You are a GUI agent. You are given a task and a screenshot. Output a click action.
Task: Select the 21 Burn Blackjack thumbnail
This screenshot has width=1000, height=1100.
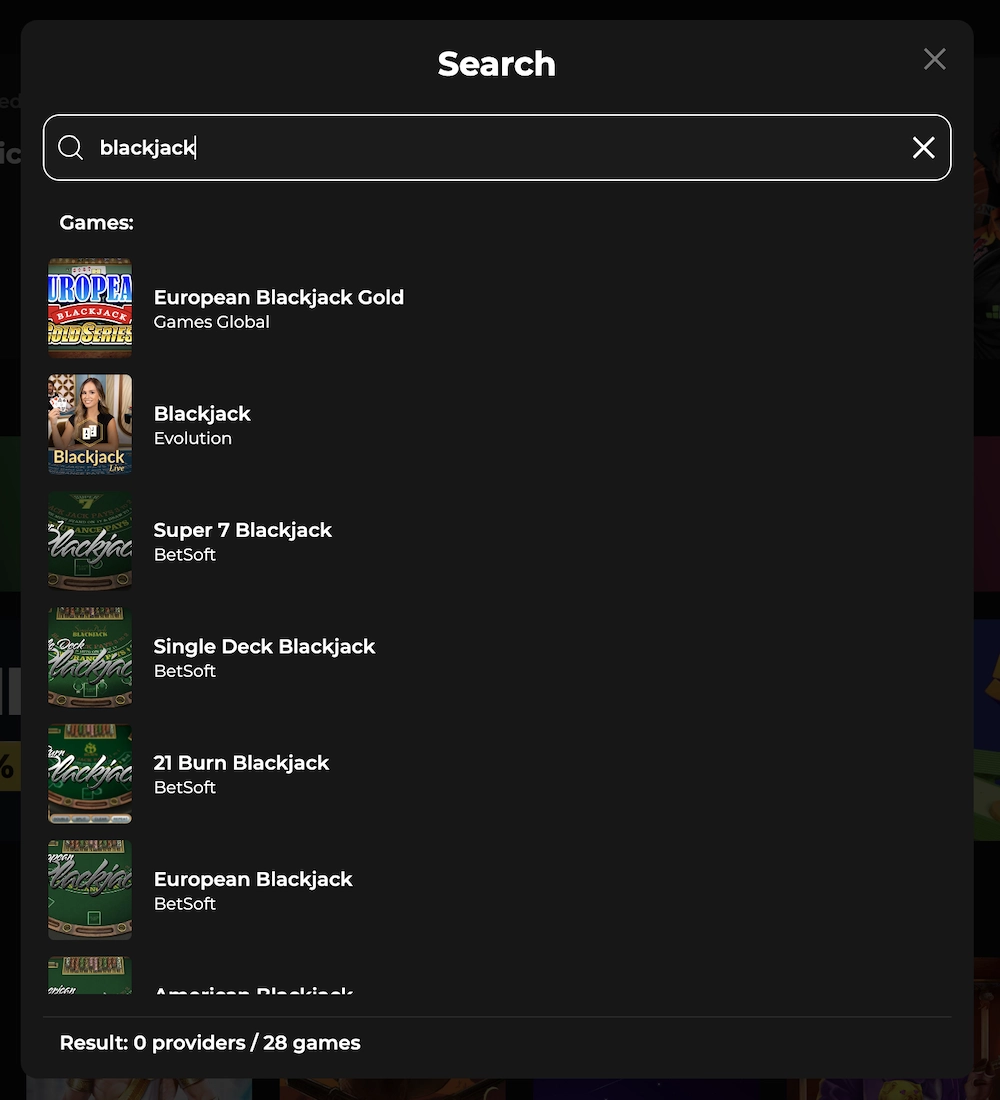[x=90, y=773]
